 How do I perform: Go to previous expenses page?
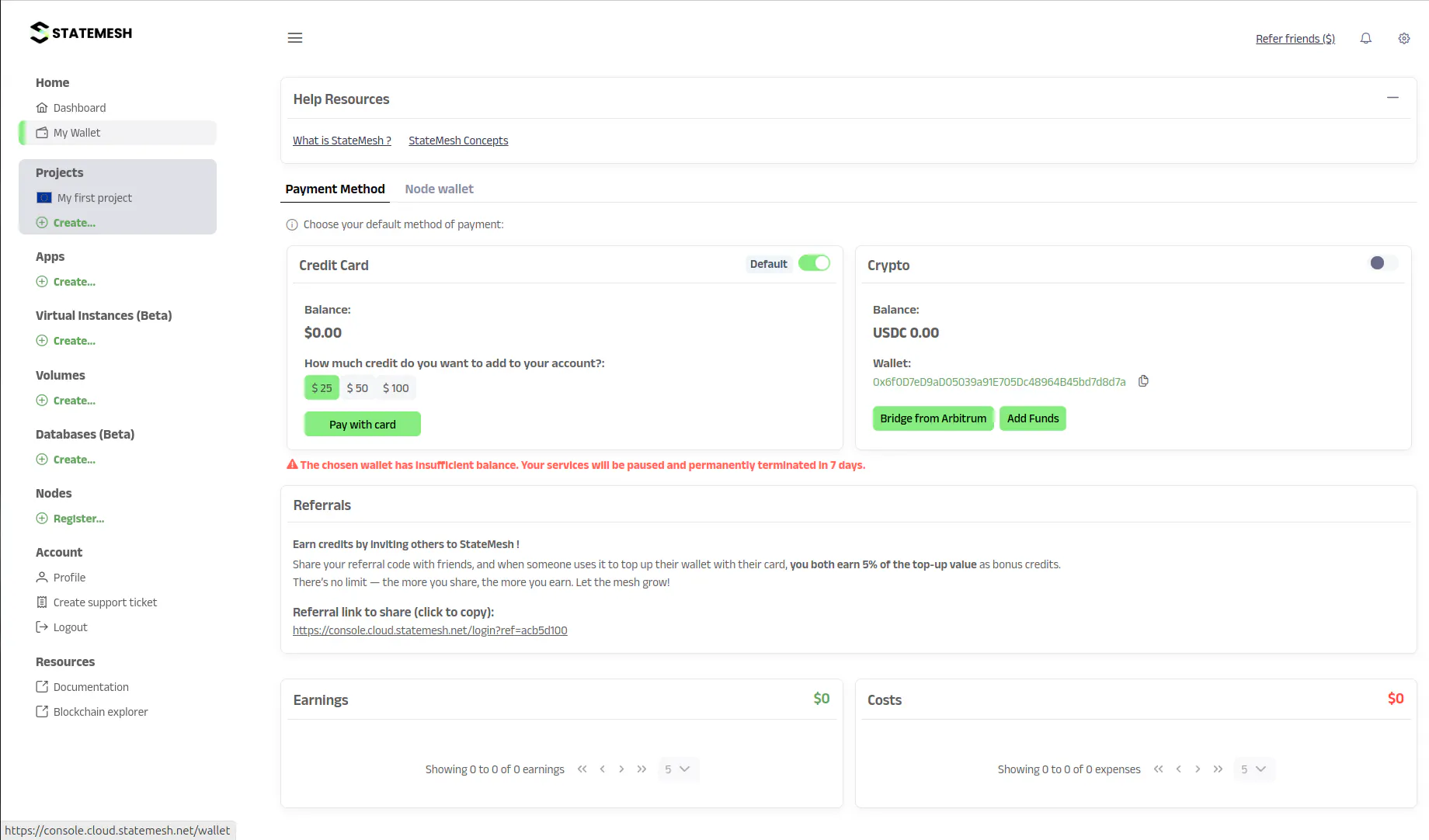coord(1178,769)
